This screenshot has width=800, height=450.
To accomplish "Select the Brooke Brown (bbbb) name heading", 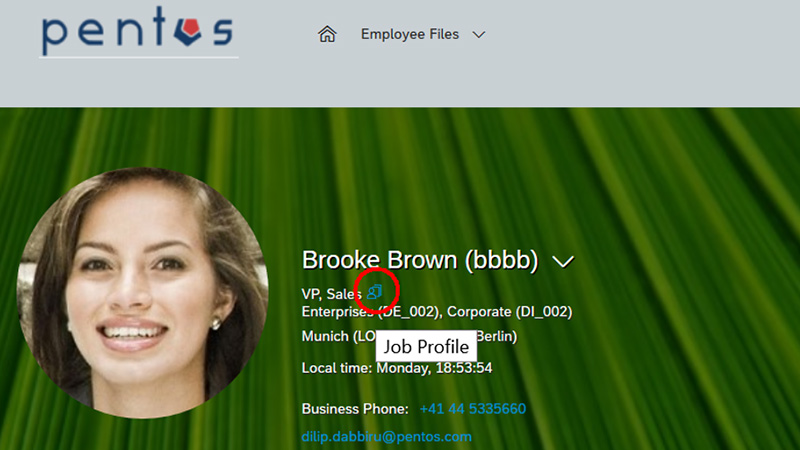I will [420, 260].
